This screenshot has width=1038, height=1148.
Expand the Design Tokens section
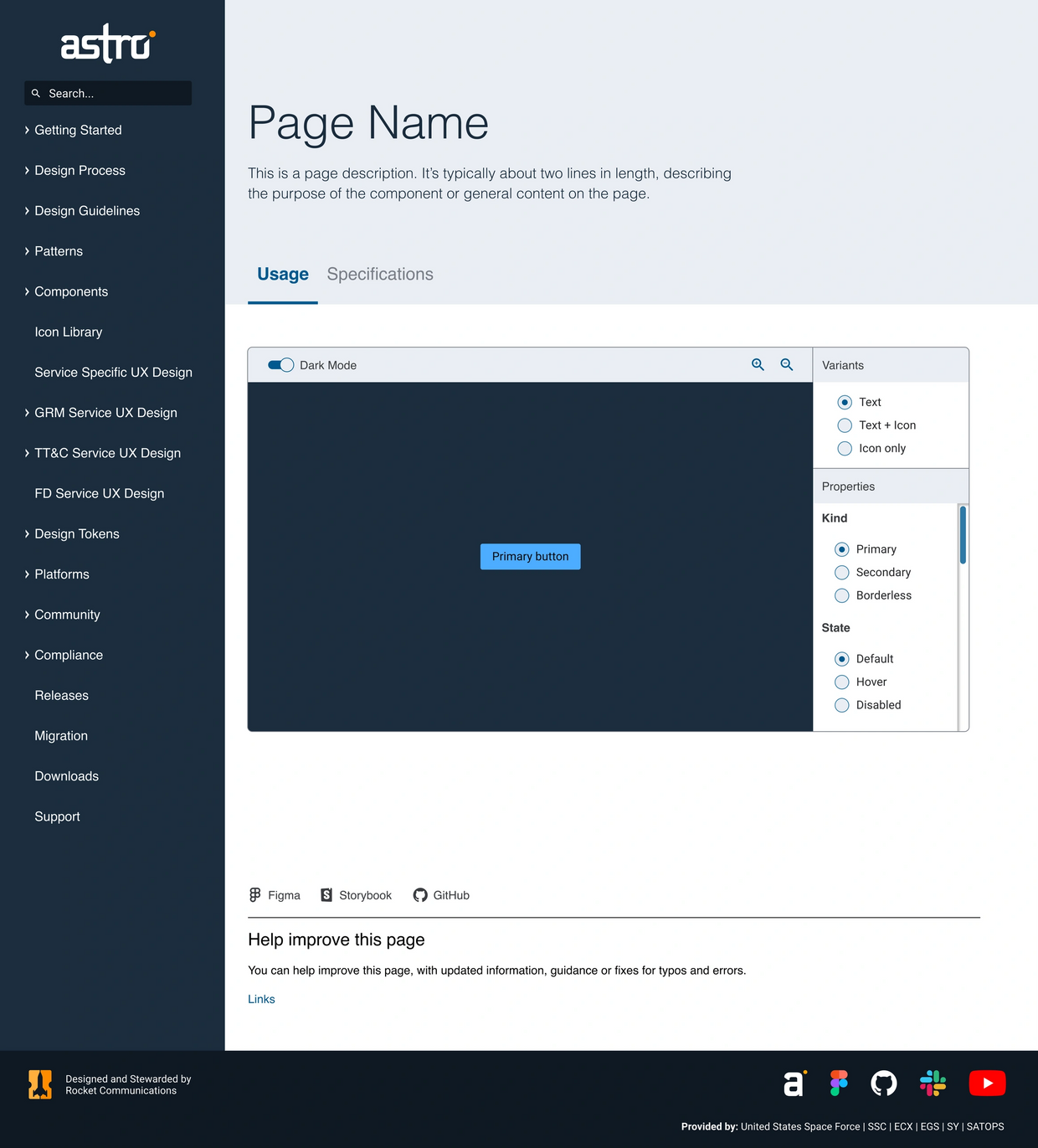click(76, 534)
